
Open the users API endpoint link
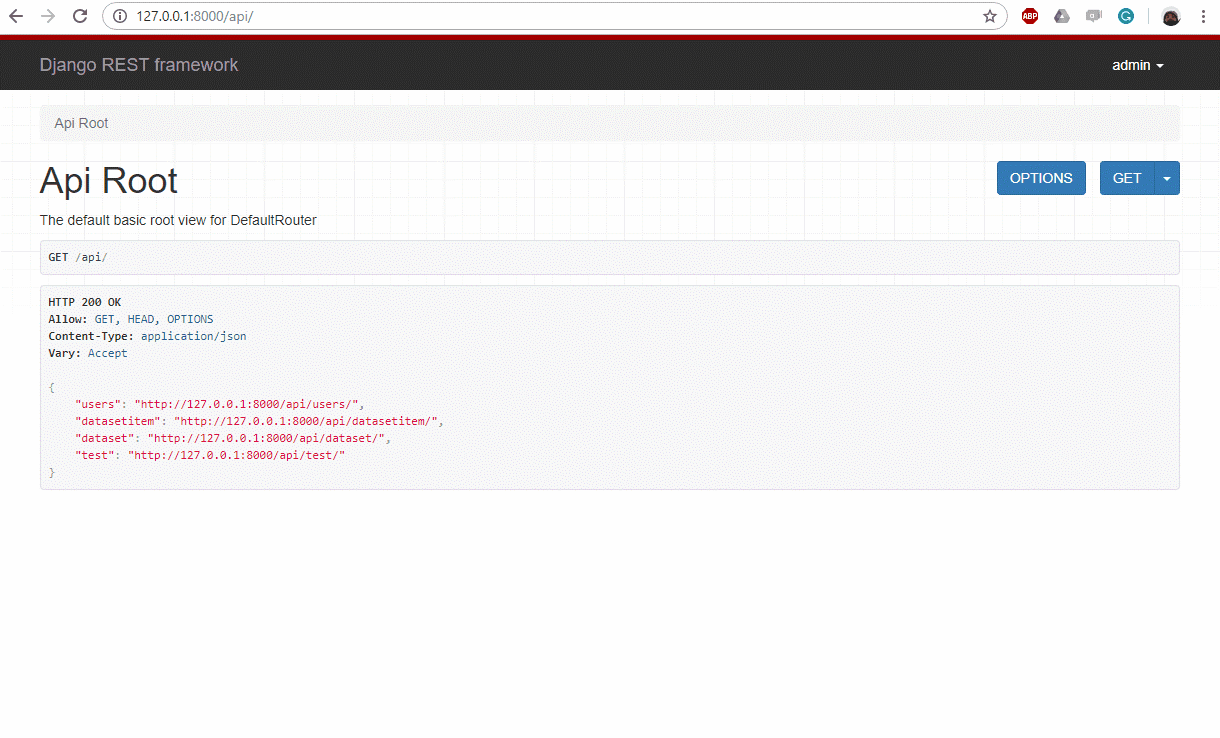click(246, 404)
